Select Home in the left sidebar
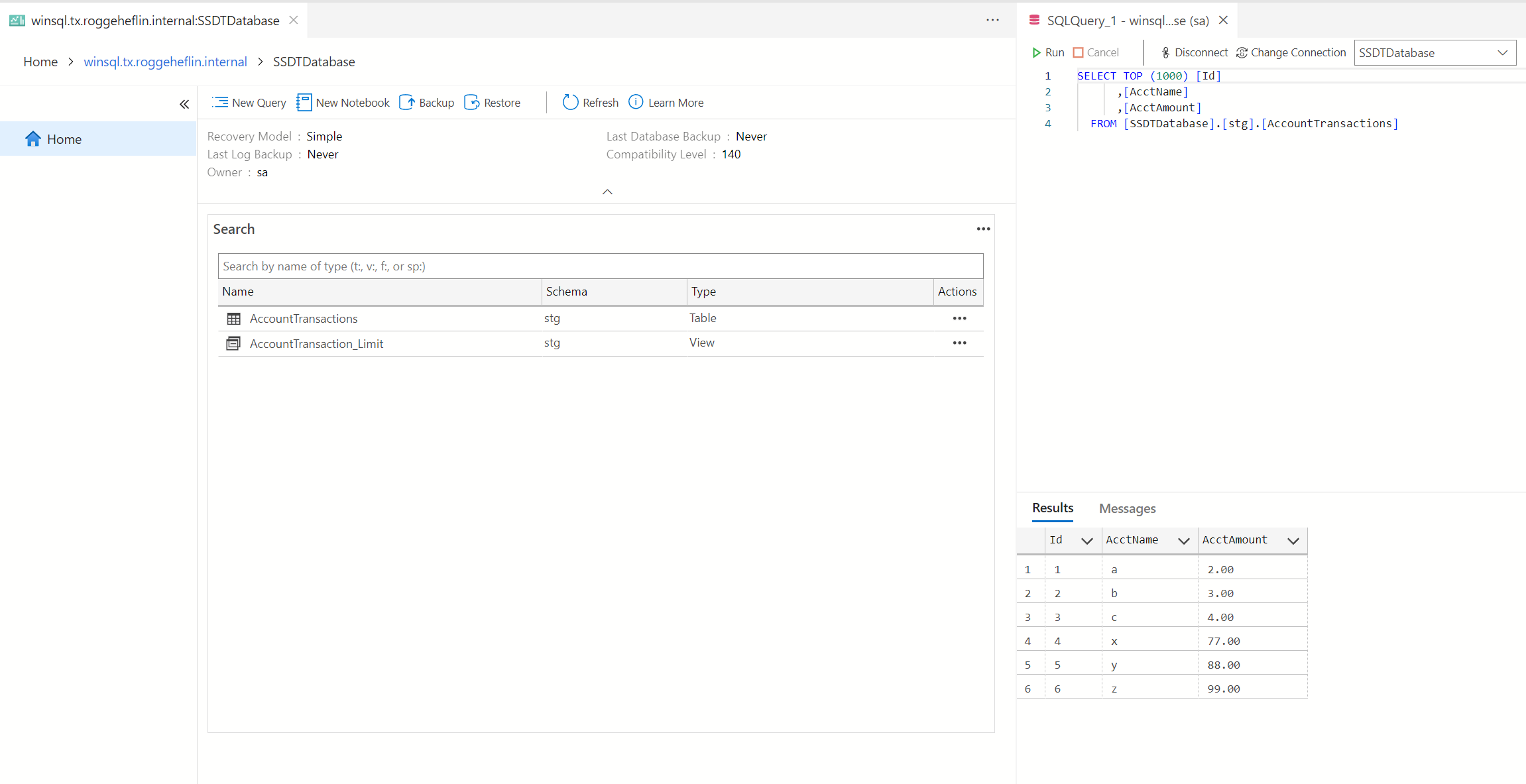This screenshot has width=1526, height=784. [64, 139]
